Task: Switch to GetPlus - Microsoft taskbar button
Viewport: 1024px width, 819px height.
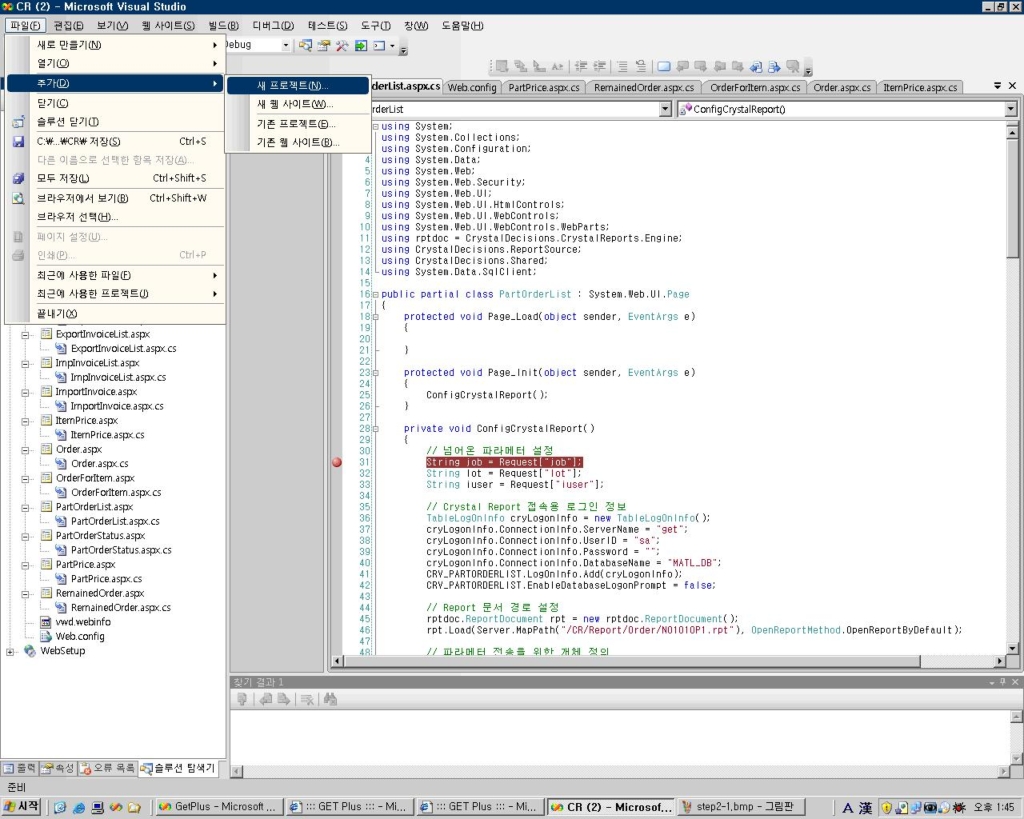Action: [218, 807]
